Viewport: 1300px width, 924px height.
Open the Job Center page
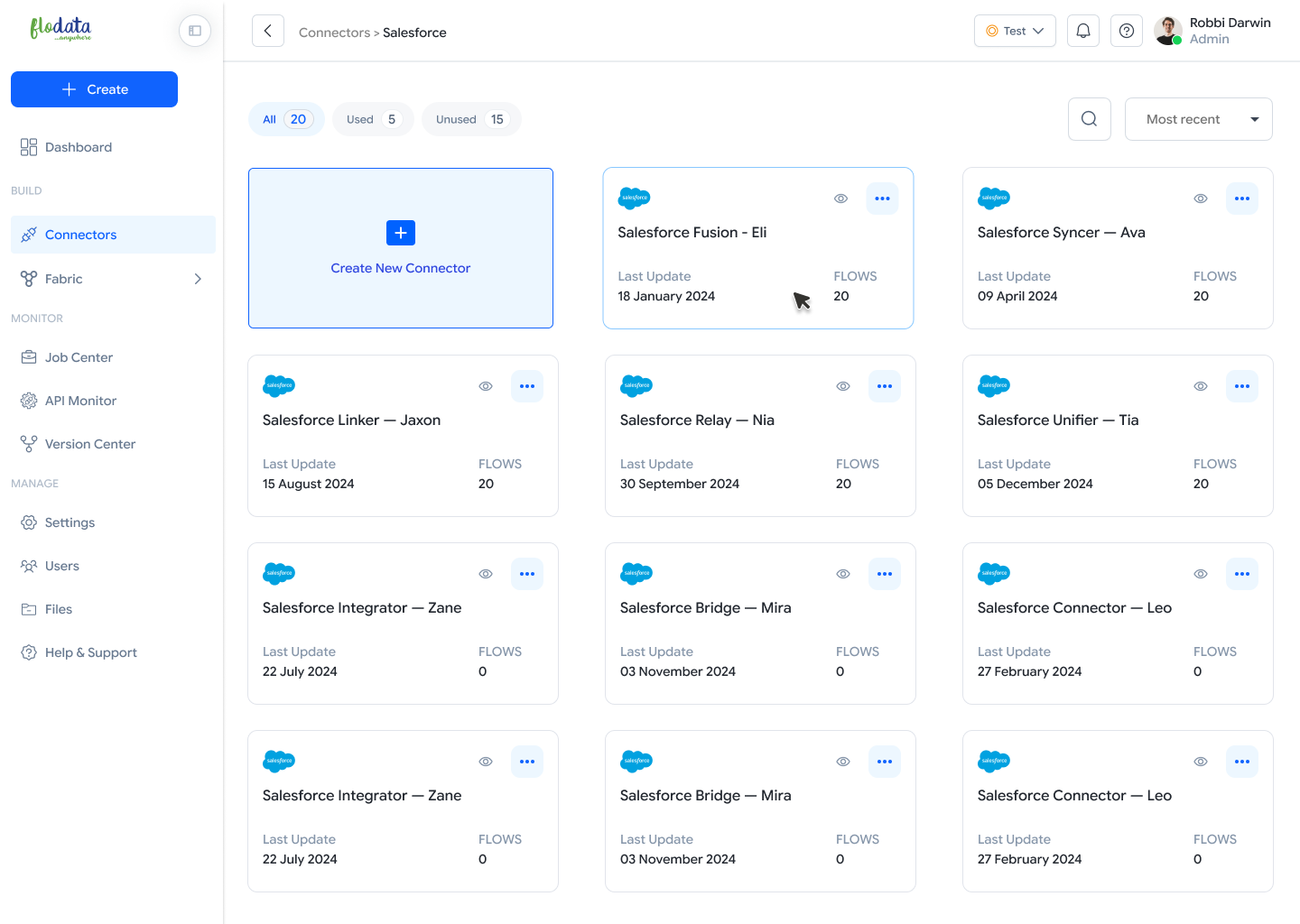pos(79,357)
